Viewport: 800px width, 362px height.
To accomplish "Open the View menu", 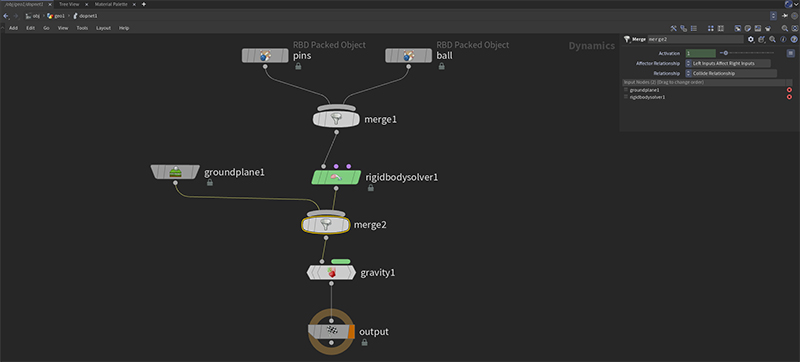I will (x=63, y=28).
